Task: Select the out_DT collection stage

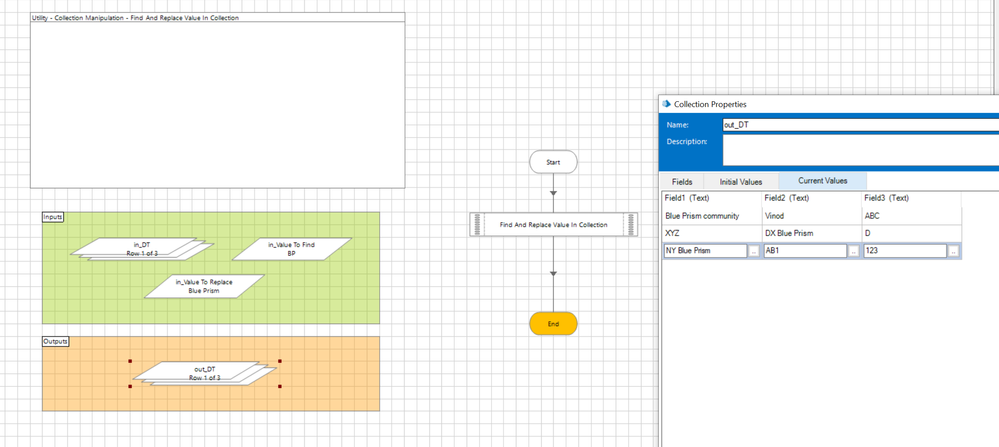Action: [204, 373]
